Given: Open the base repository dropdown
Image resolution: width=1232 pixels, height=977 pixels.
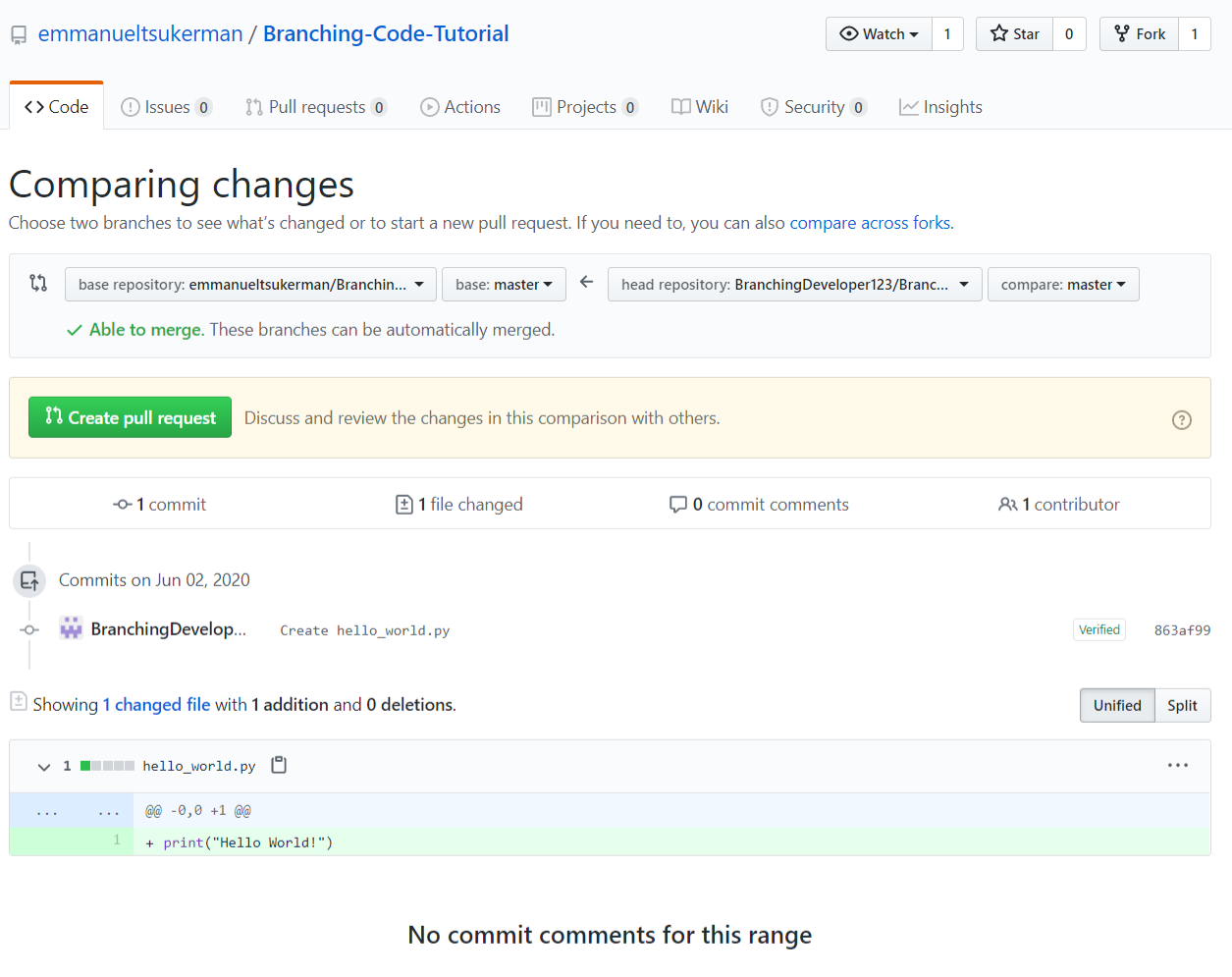Looking at the screenshot, I should 251,284.
